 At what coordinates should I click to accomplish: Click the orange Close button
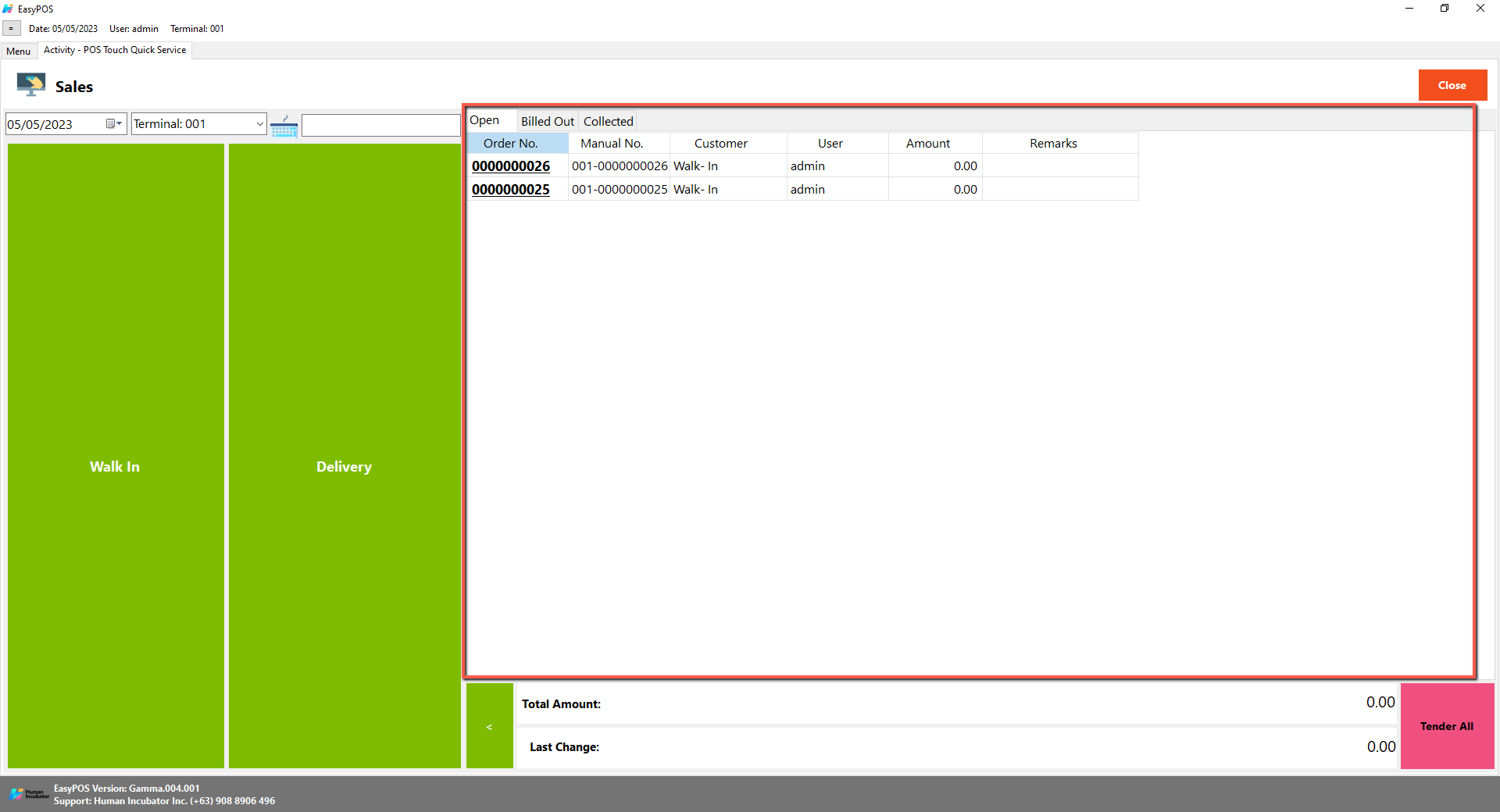pyautogui.click(x=1452, y=85)
